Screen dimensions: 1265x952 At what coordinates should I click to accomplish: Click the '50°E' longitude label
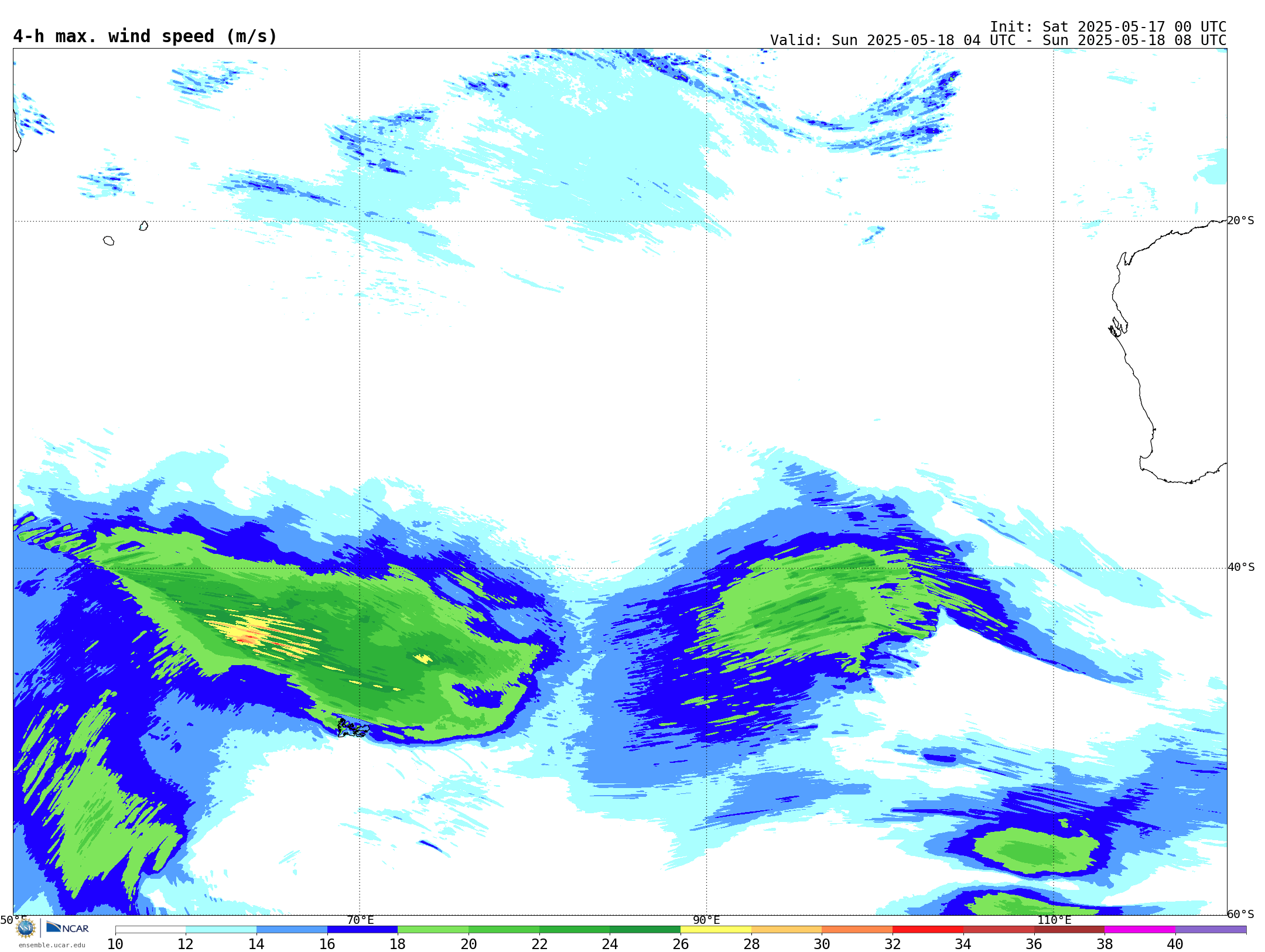pos(13,920)
